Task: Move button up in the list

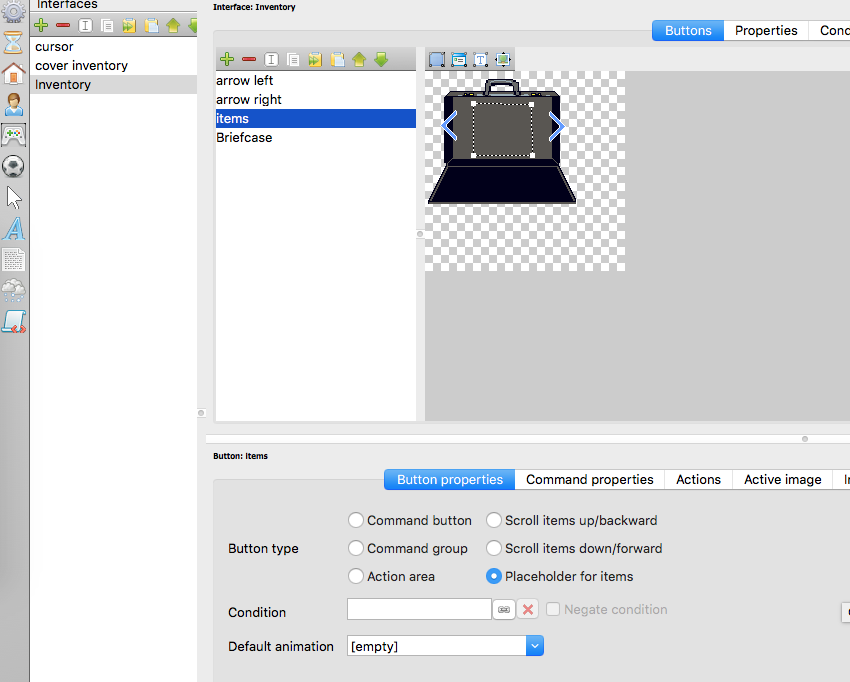Action: point(359,59)
